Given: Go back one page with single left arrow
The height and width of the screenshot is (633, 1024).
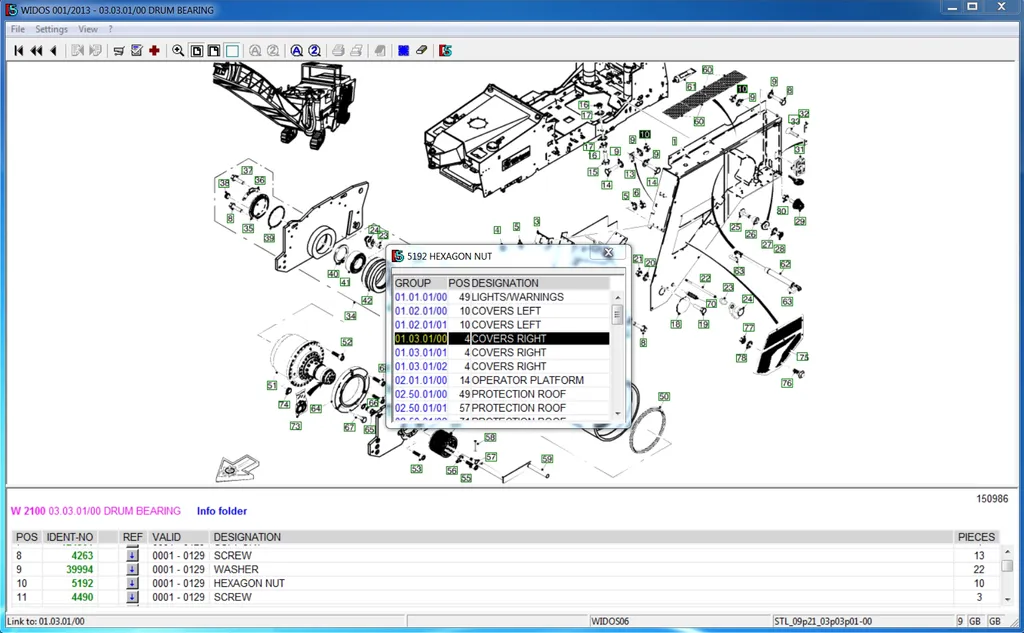Looking at the screenshot, I should [54, 50].
